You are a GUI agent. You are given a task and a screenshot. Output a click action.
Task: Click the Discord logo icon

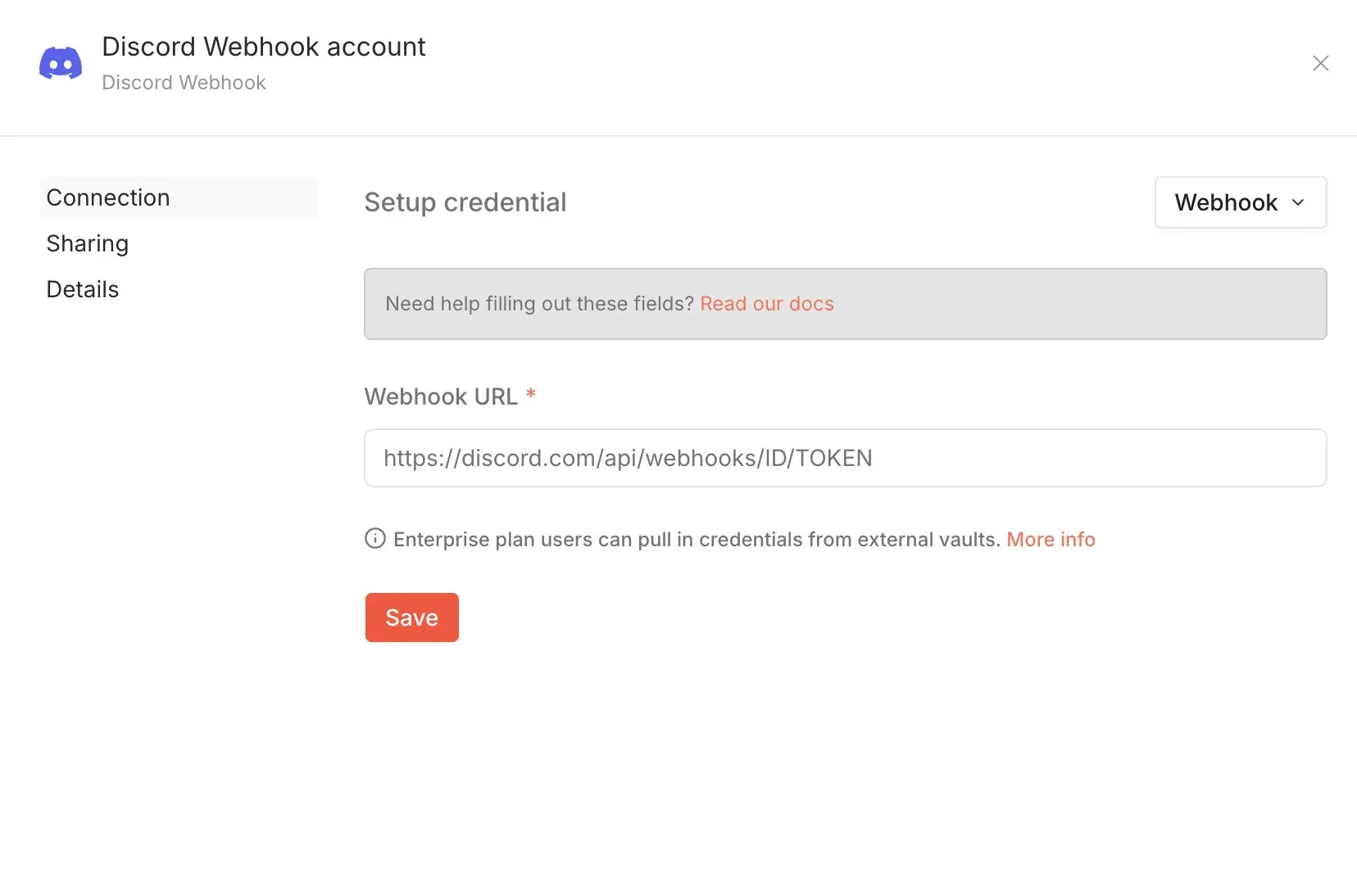(61, 62)
